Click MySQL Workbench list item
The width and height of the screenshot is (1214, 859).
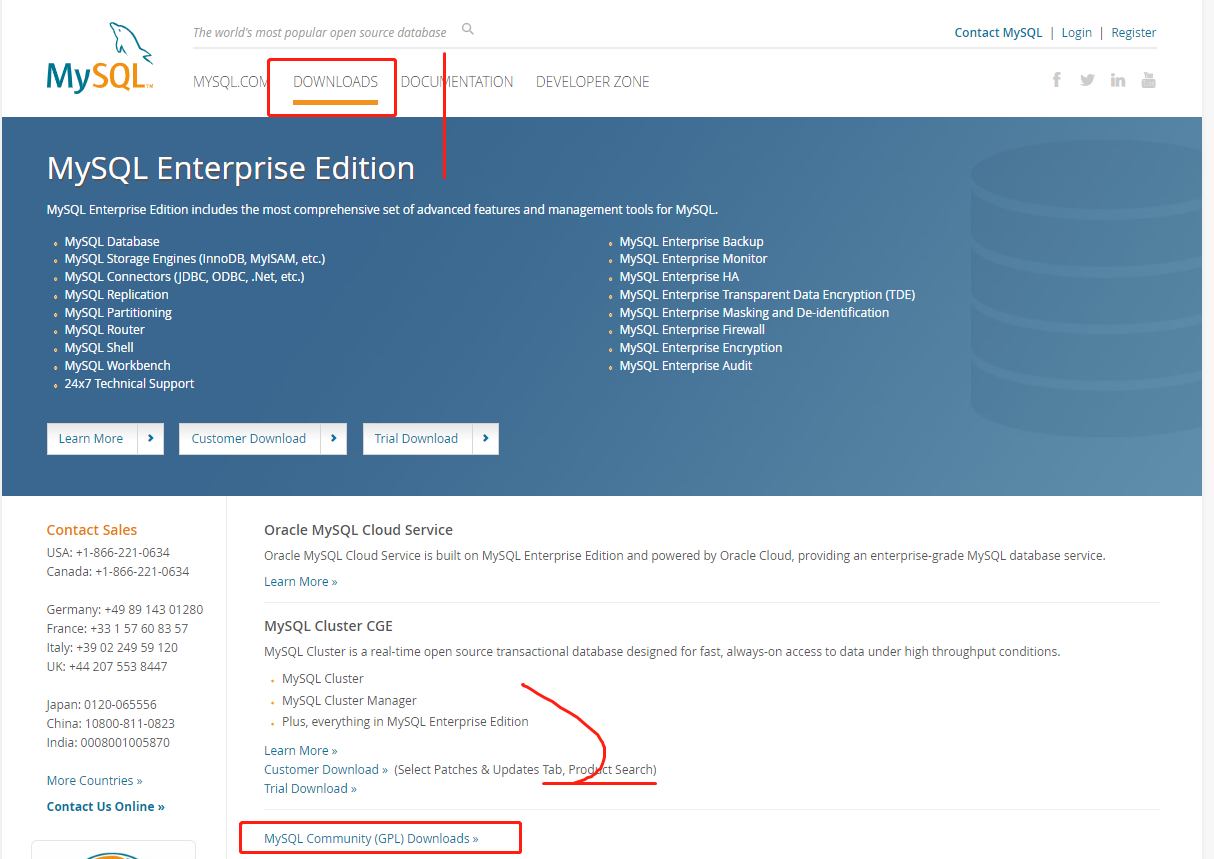point(117,365)
